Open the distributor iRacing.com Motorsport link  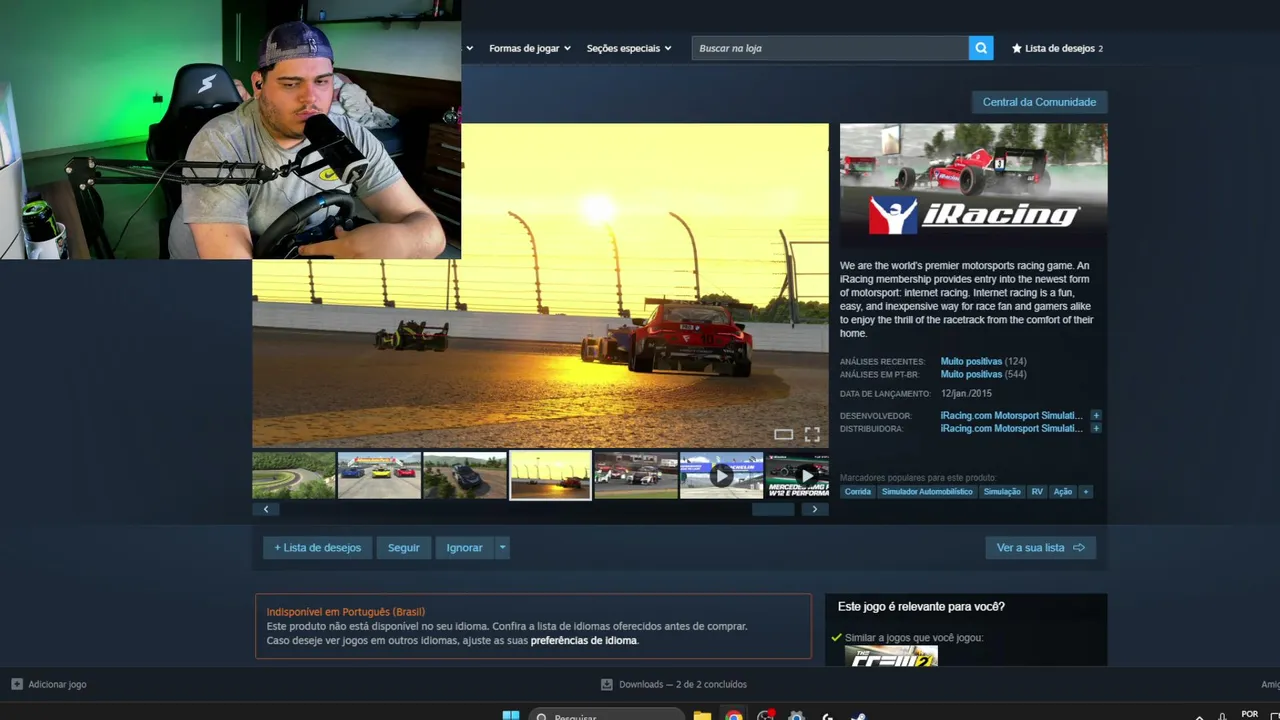(1012, 428)
